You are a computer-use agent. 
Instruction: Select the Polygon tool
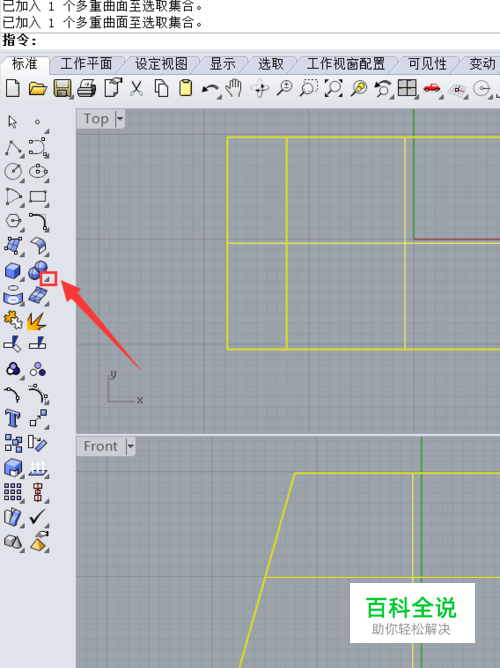(x=13, y=221)
